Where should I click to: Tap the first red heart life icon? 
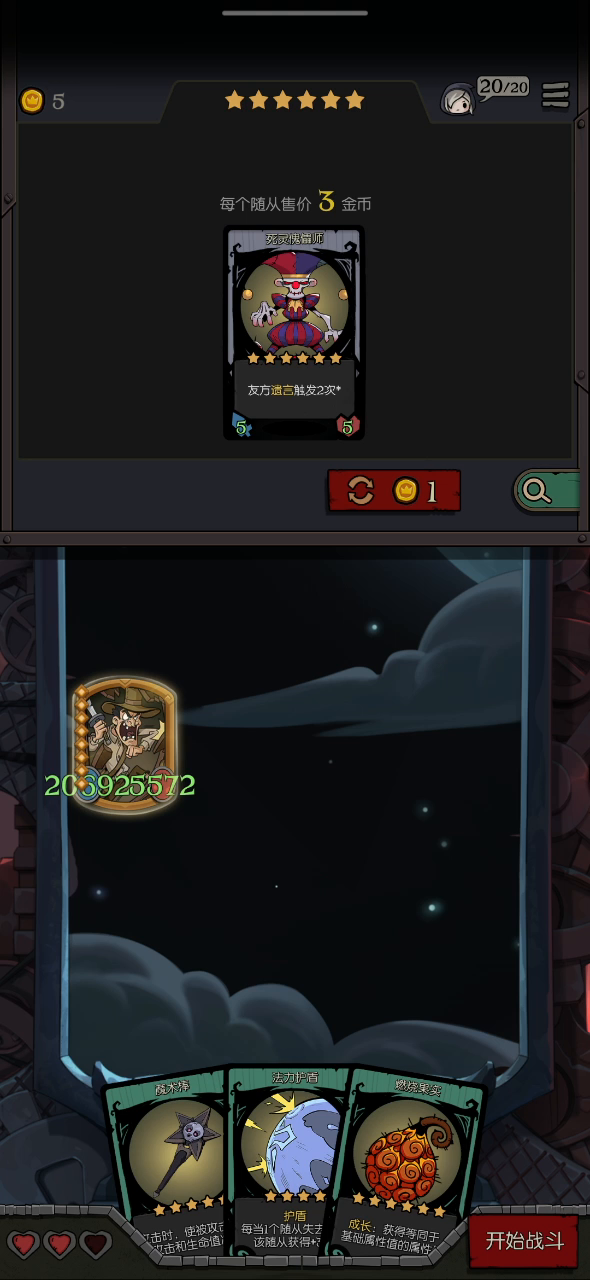(x=24, y=1244)
